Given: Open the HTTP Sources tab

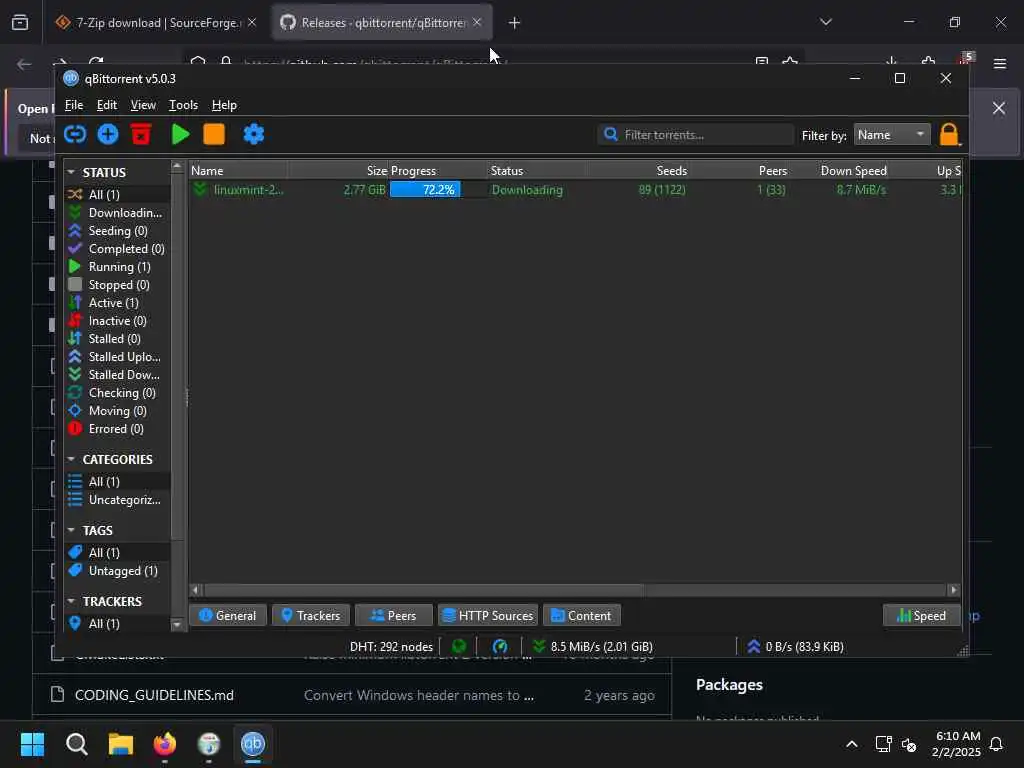Looking at the screenshot, I should coord(488,615).
